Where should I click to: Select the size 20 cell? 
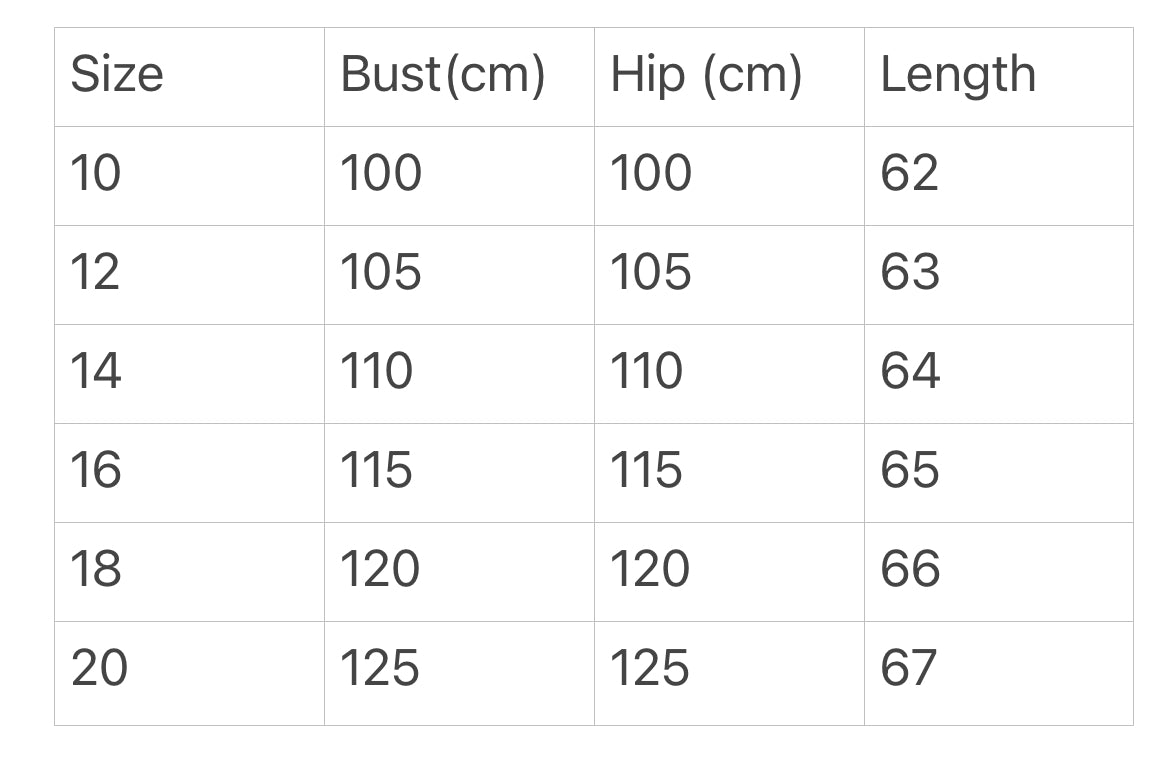(x=190, y=674)
